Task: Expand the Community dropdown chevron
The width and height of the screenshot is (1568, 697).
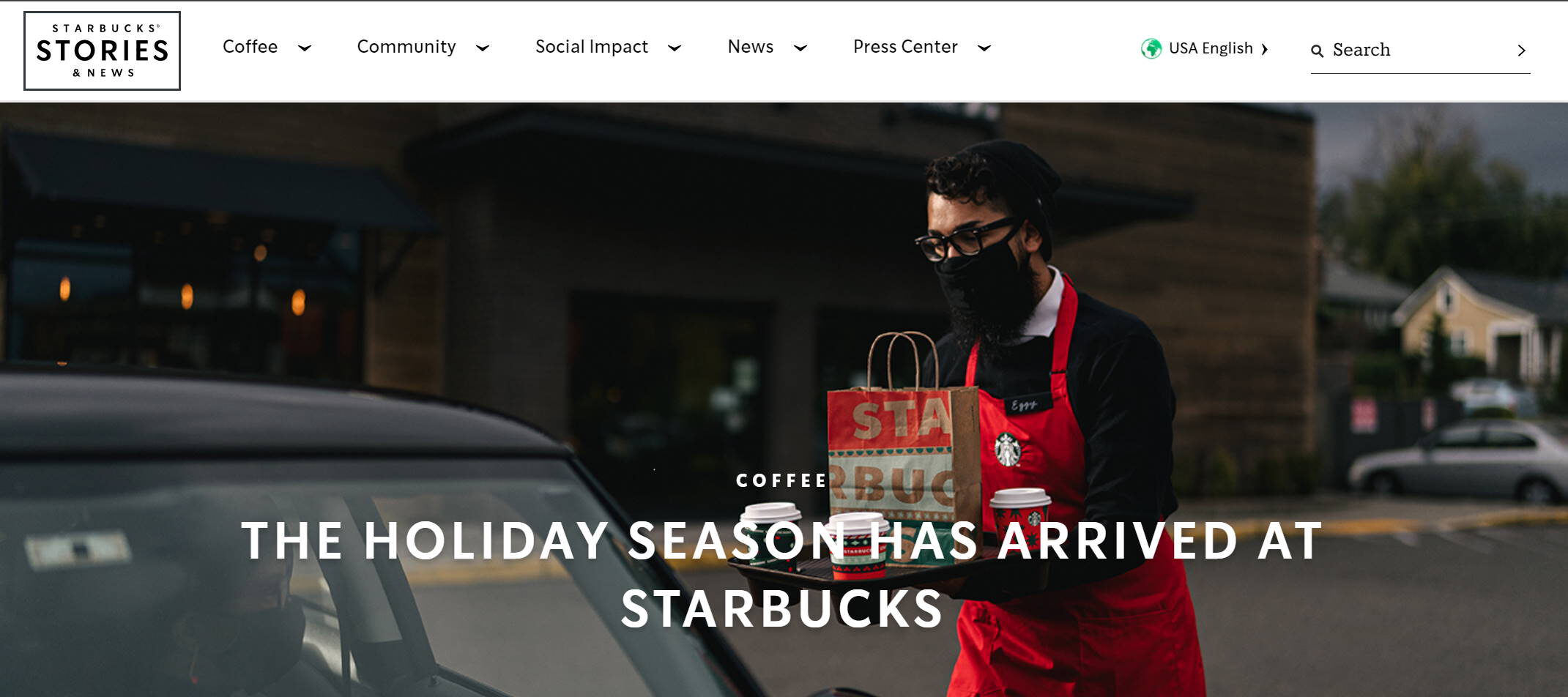Action: (x=482, y=48)
